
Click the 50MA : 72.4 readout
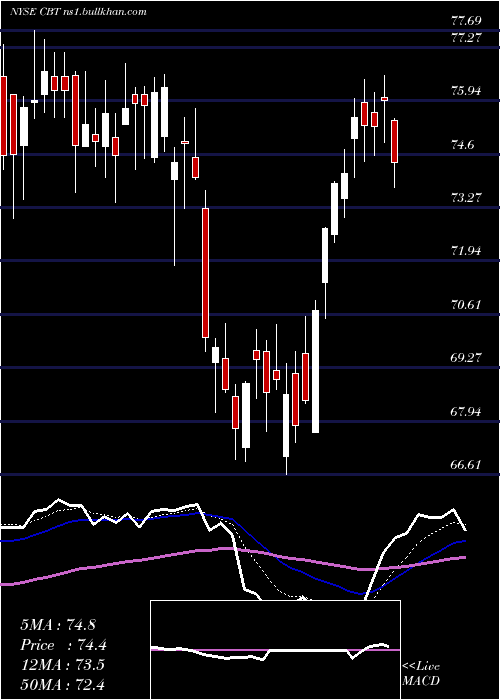point(62,684)
